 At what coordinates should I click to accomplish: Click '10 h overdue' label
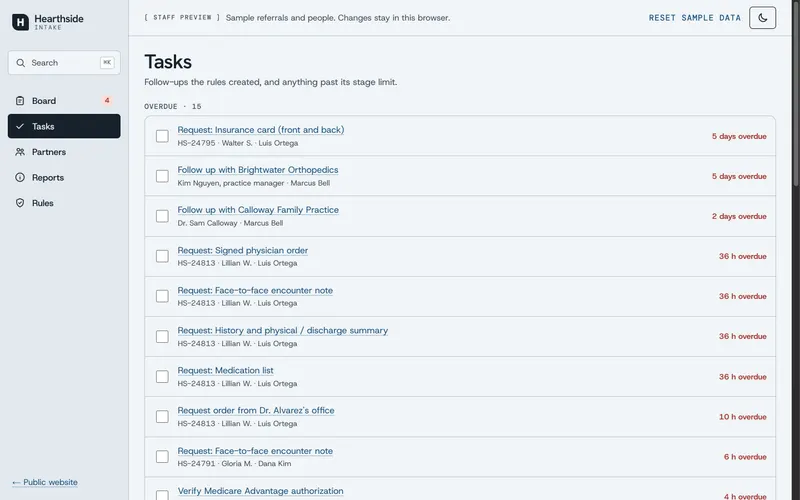(x=742, y=417)
